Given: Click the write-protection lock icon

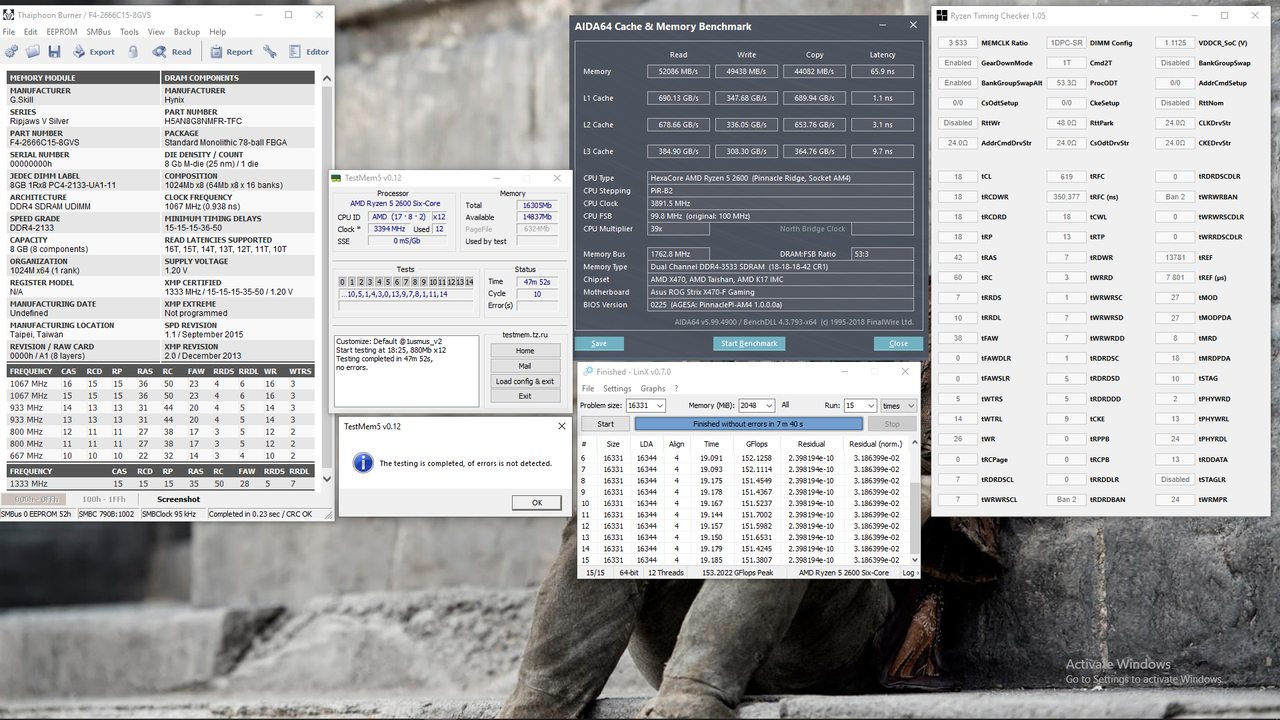Looking at the screenshot, I should pyautogui.click(x=133, y=51).
